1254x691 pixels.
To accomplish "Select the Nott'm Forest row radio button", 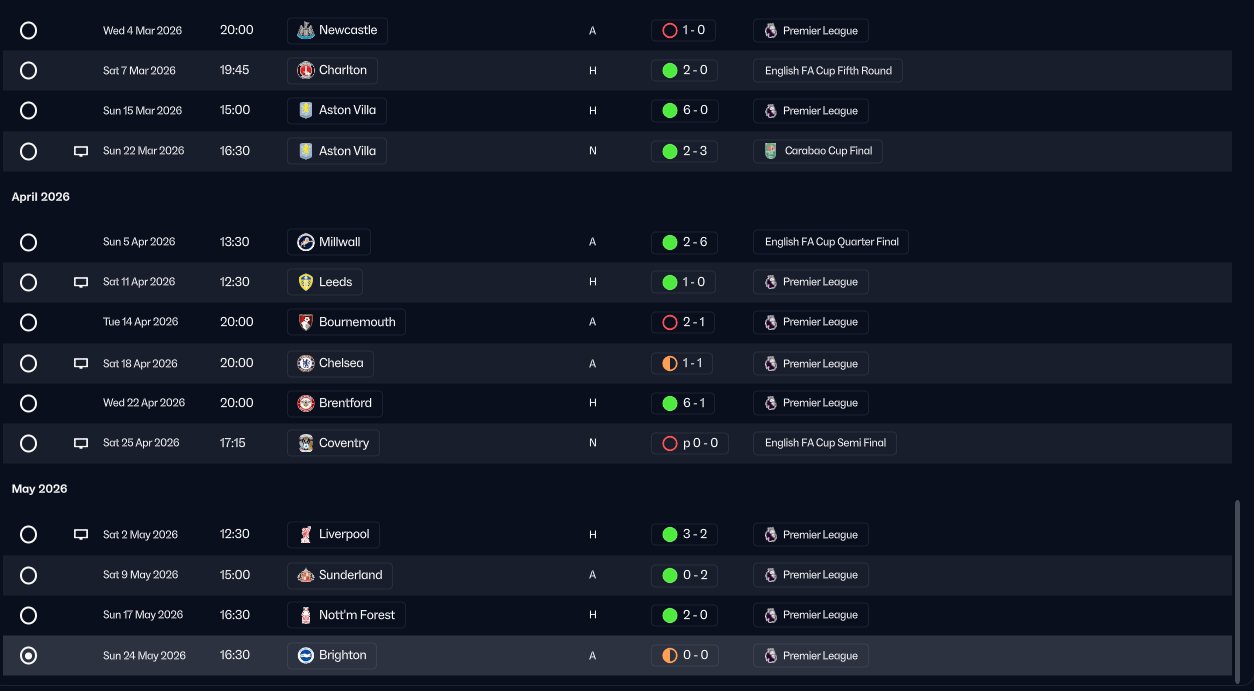I will pyautogui.click(x=28, y=615).
